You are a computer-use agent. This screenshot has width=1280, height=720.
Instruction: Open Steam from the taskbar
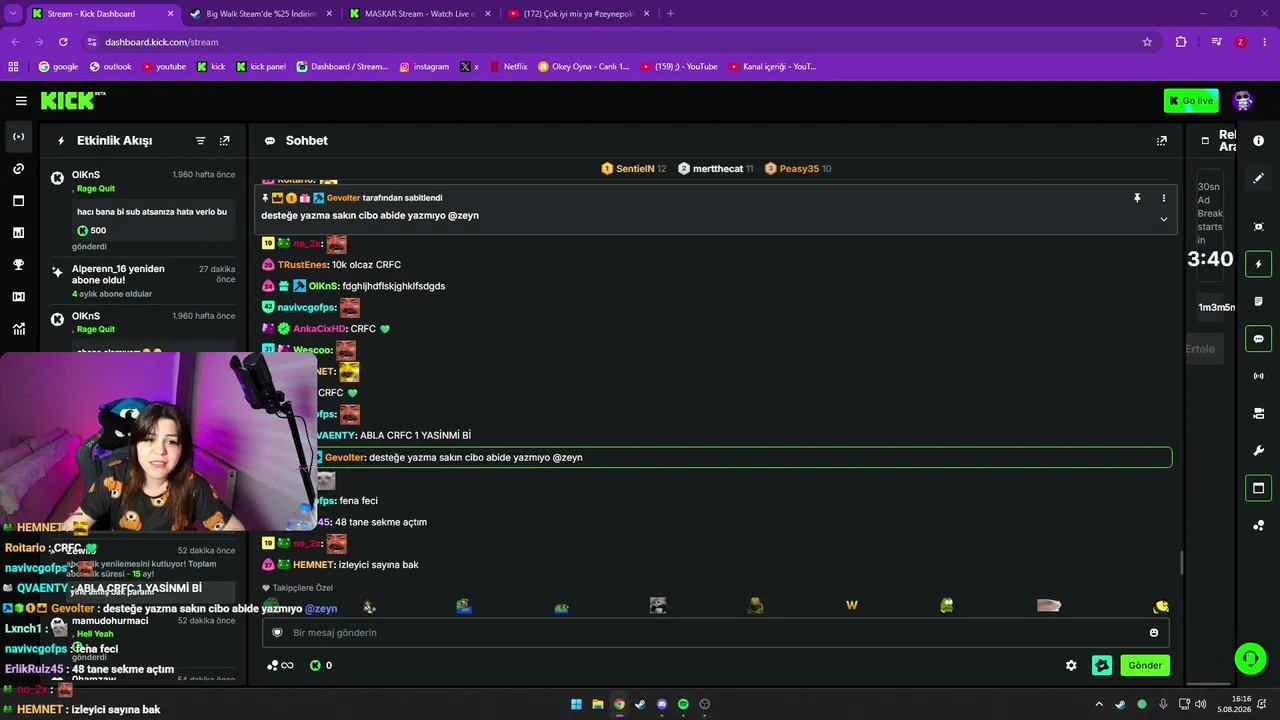pyautogui.click(x=640, y=704)
